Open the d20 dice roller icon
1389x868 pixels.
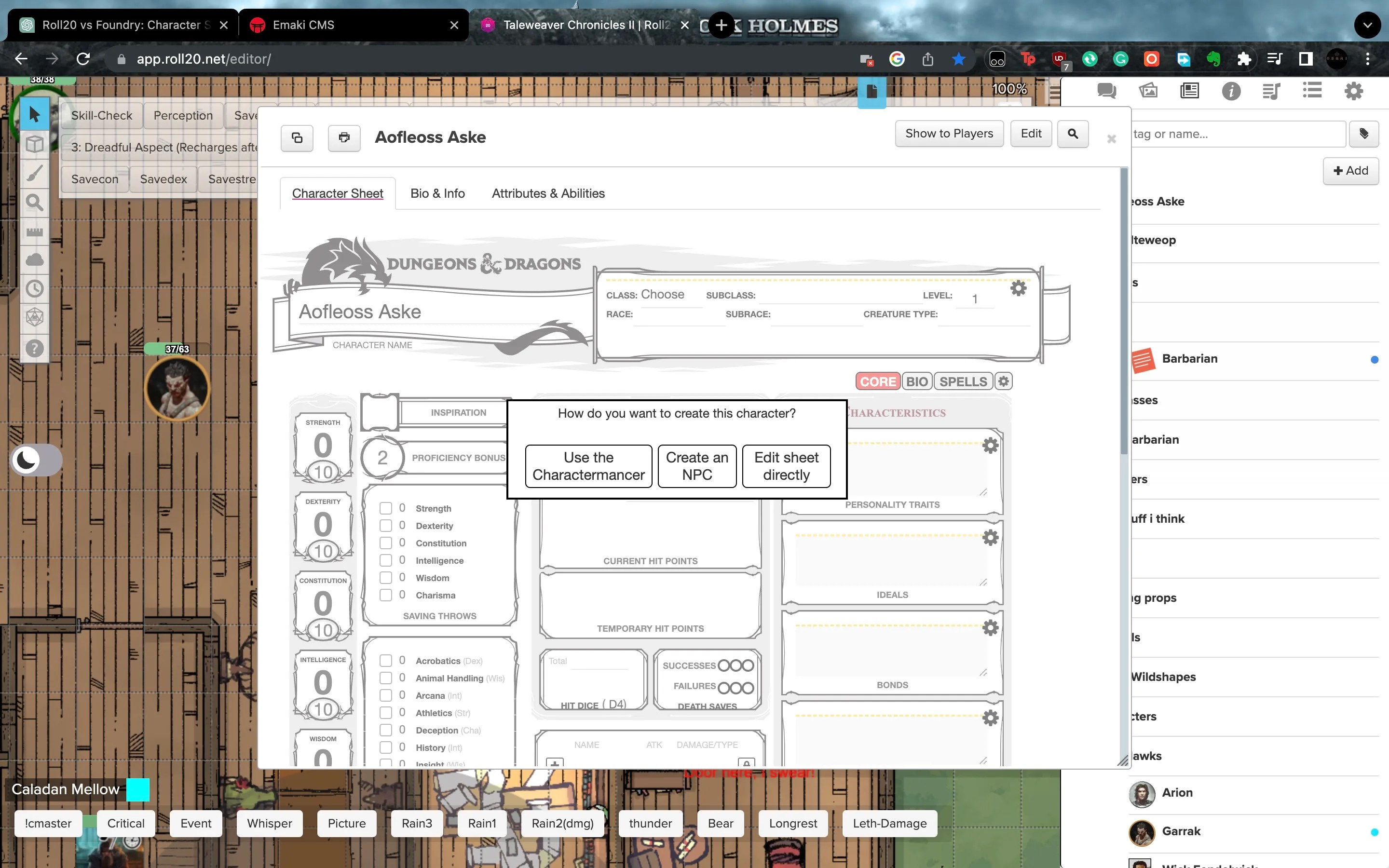(34, 317)
